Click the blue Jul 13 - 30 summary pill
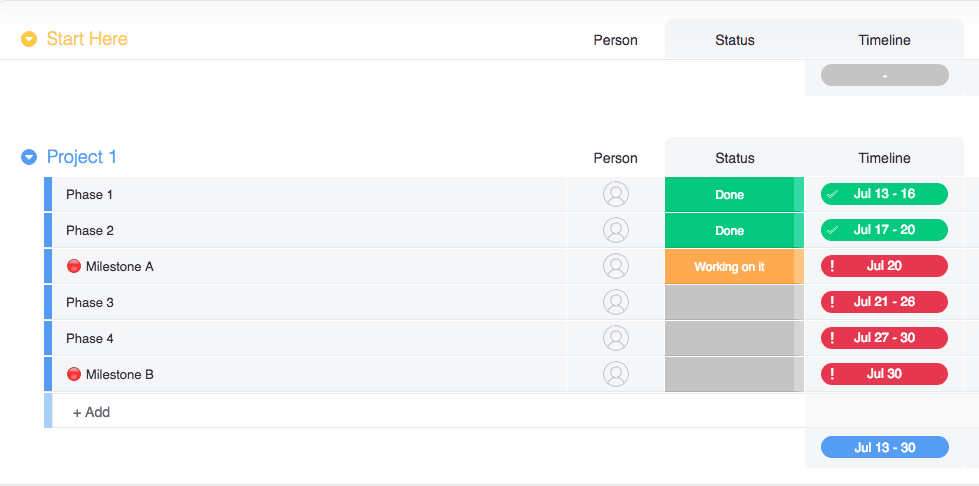 884,447
